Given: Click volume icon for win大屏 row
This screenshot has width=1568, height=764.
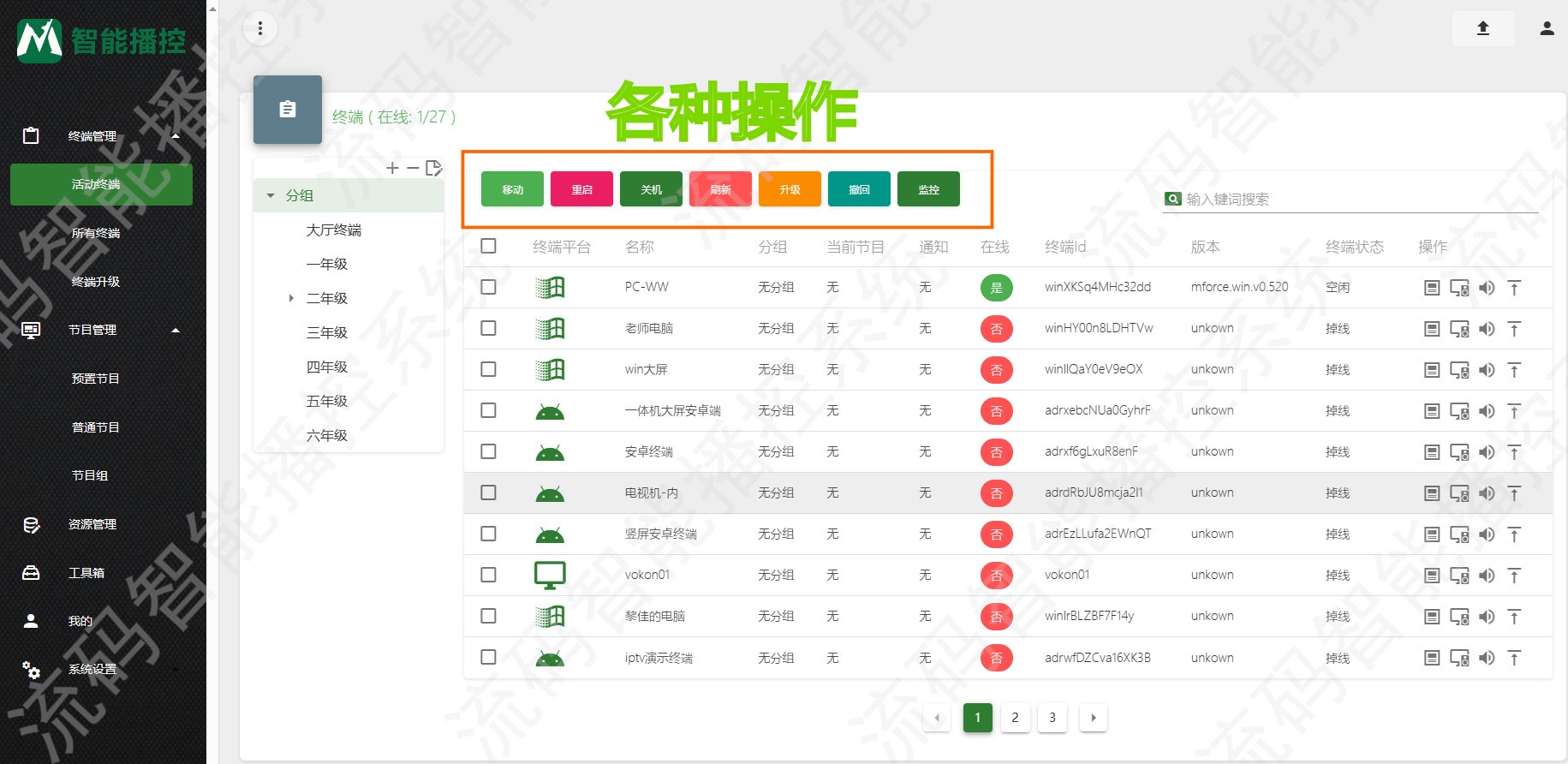Looking at the screenshot, I should 1487,370.
